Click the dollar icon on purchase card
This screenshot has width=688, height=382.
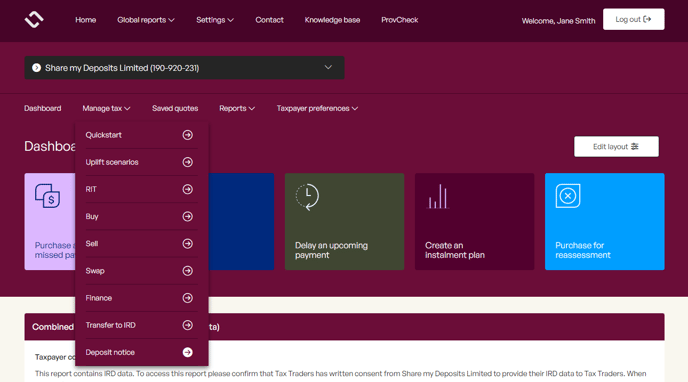click(x=47, y=196)
